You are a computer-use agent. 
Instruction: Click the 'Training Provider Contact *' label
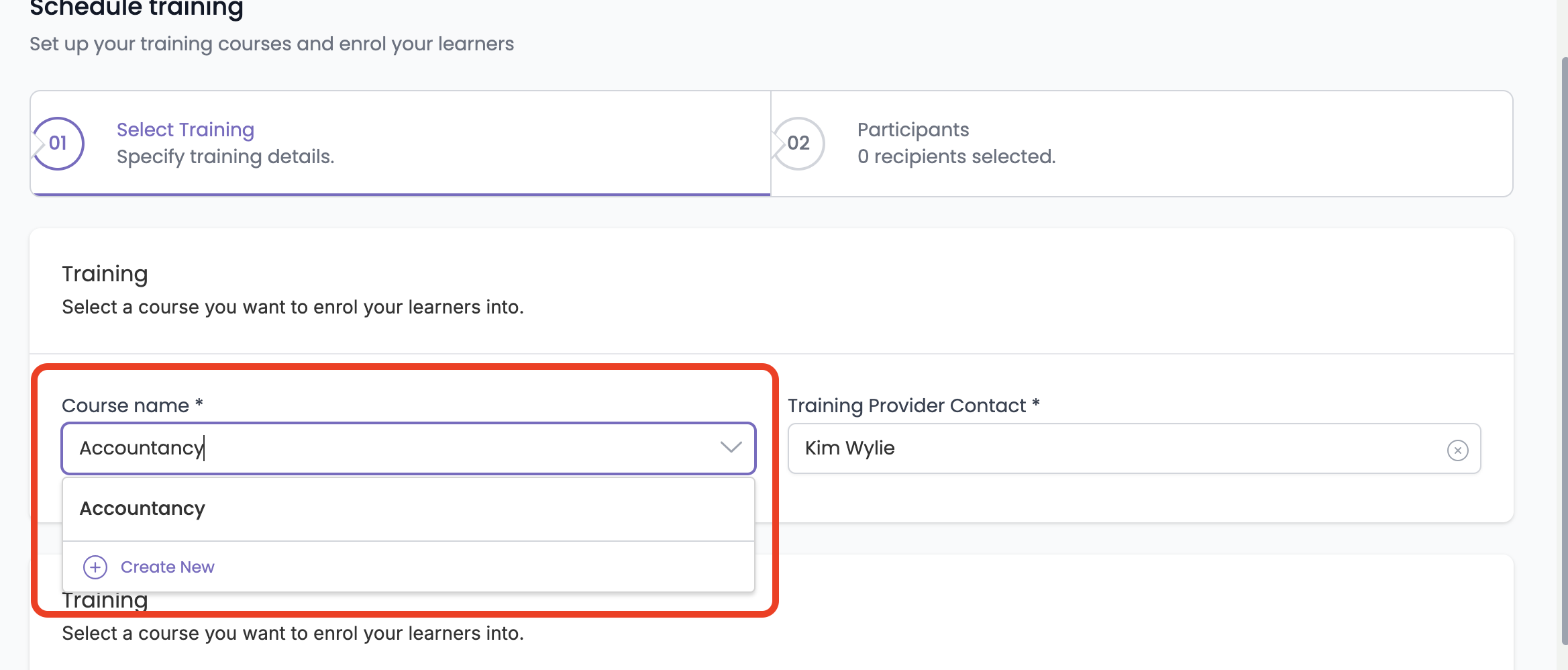[x=913, y=405]
